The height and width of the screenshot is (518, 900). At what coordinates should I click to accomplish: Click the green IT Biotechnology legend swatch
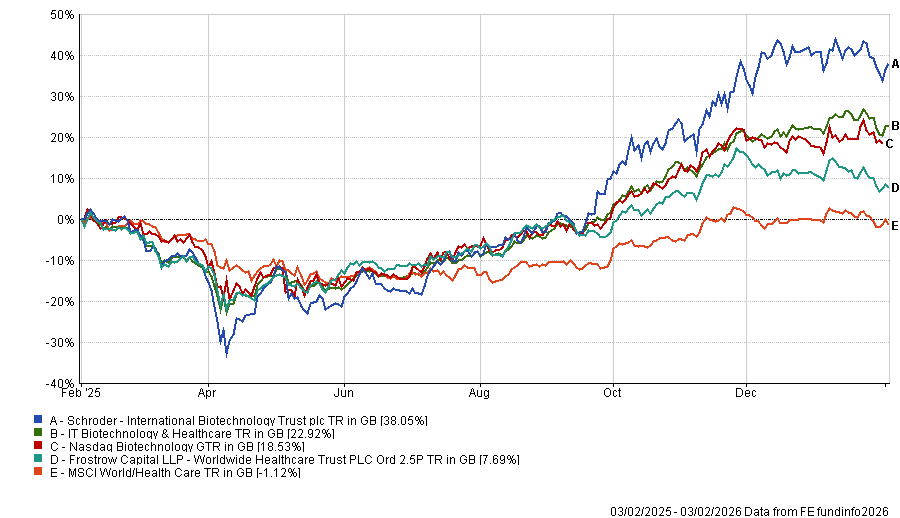pos(39,434)
